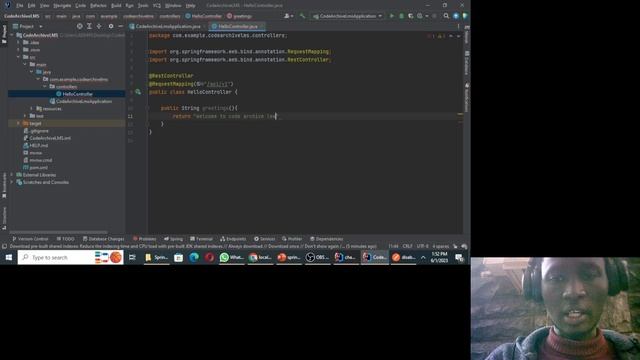This screenshot has width=640, height=360.
Task: Select opened file locate target icon in Project panel
Action: 80,26
